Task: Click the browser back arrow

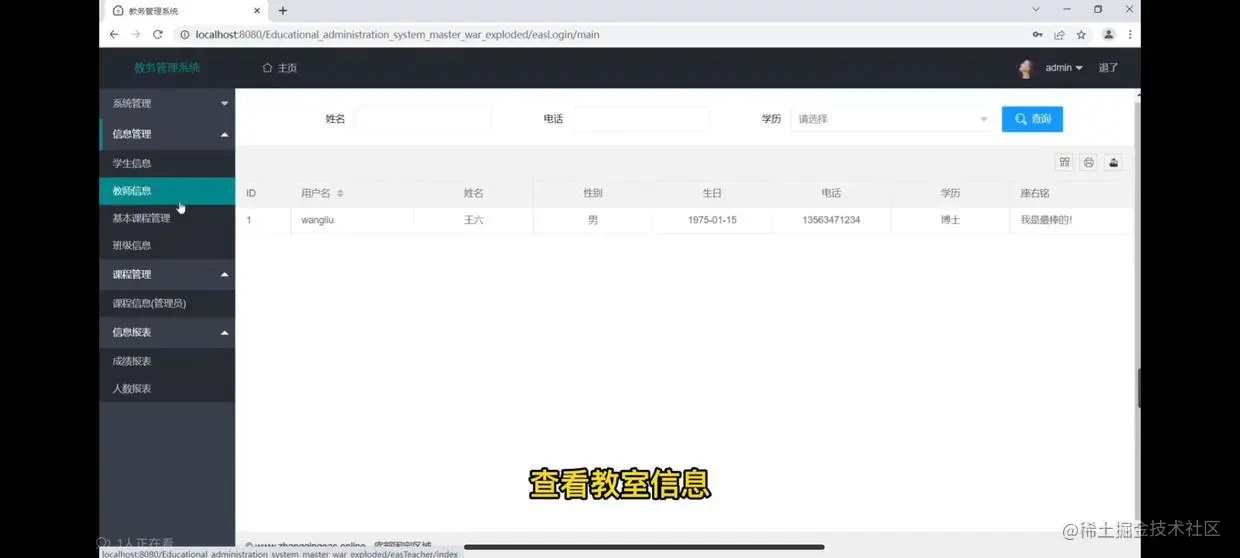Action: 114,34
